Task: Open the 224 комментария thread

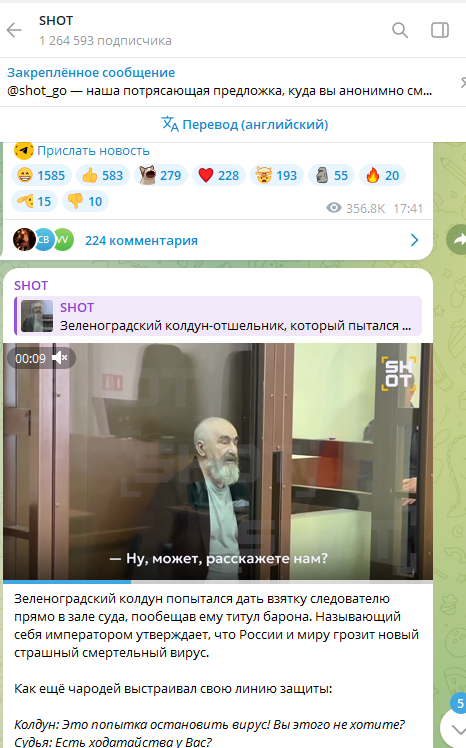Action: (x=141, y=240)
